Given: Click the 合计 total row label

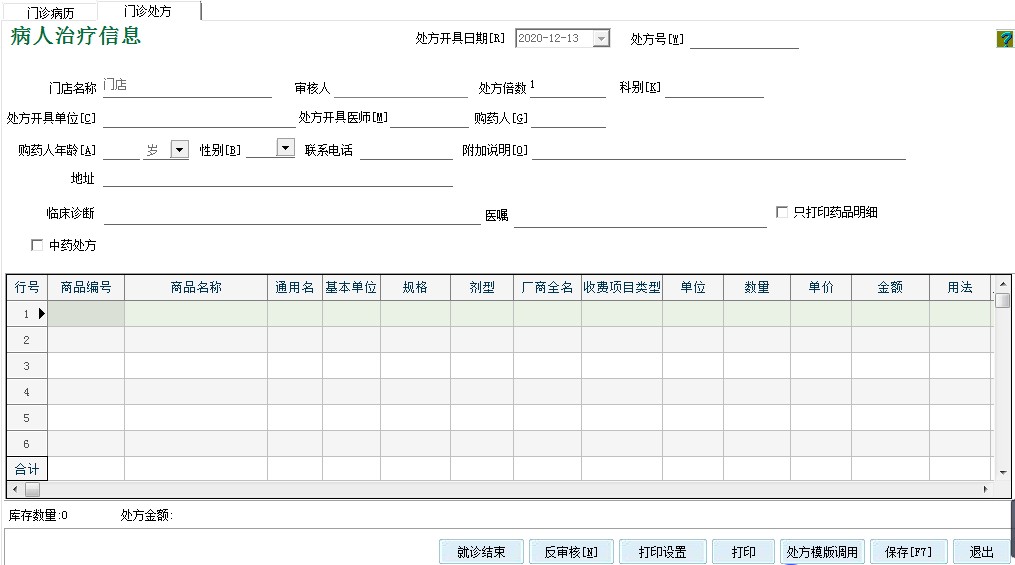Looking at the screenshot, I should point(27,469).
